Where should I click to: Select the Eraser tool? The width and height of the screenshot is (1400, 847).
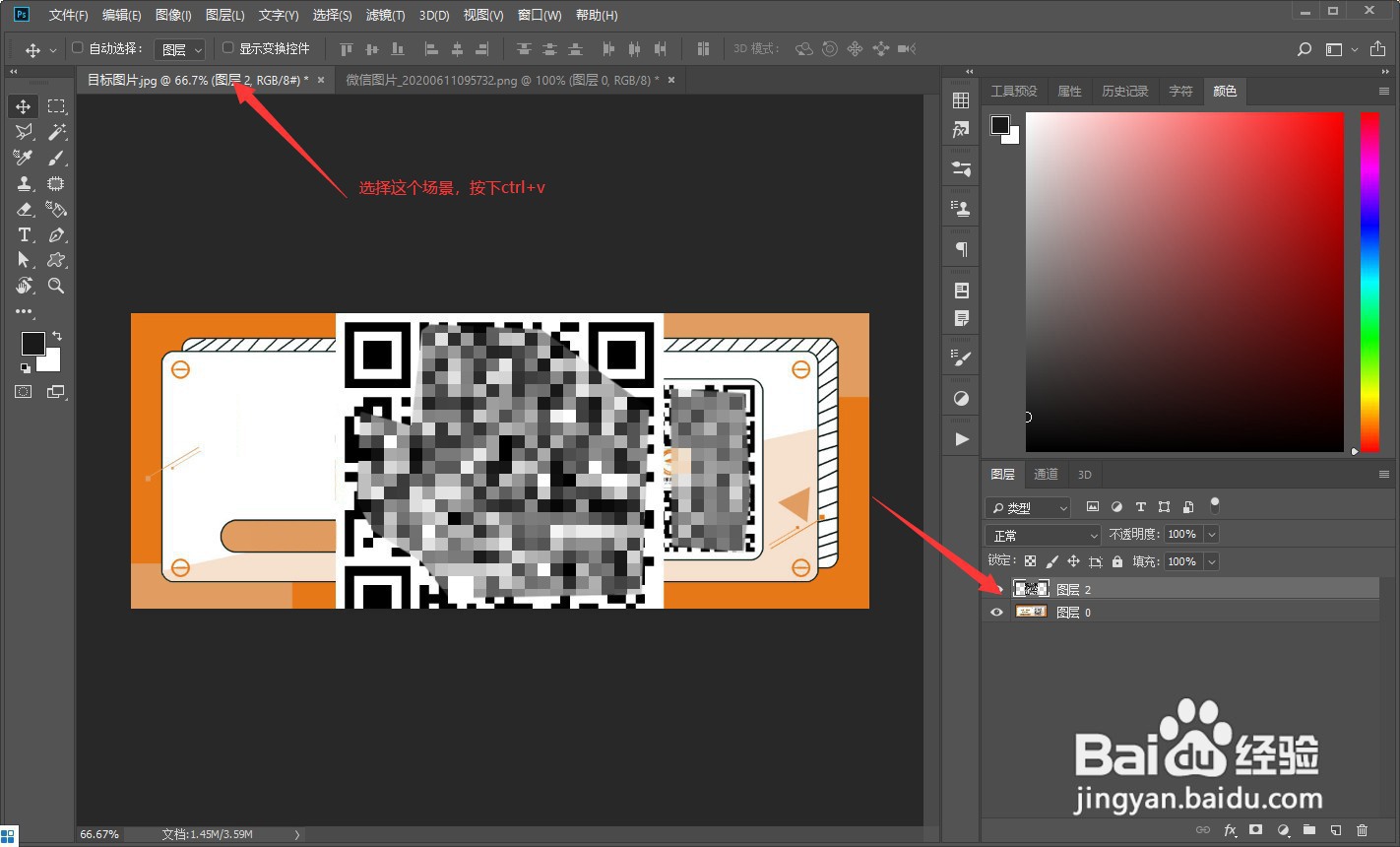(x=24, y=209)
